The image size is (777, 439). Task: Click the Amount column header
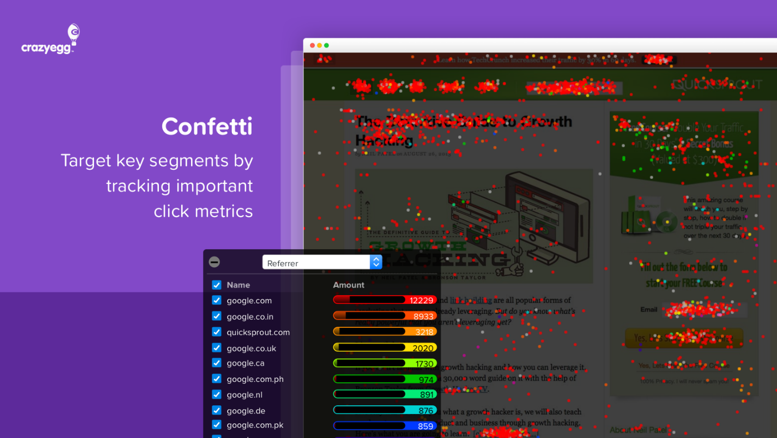[x=348, y=285]
